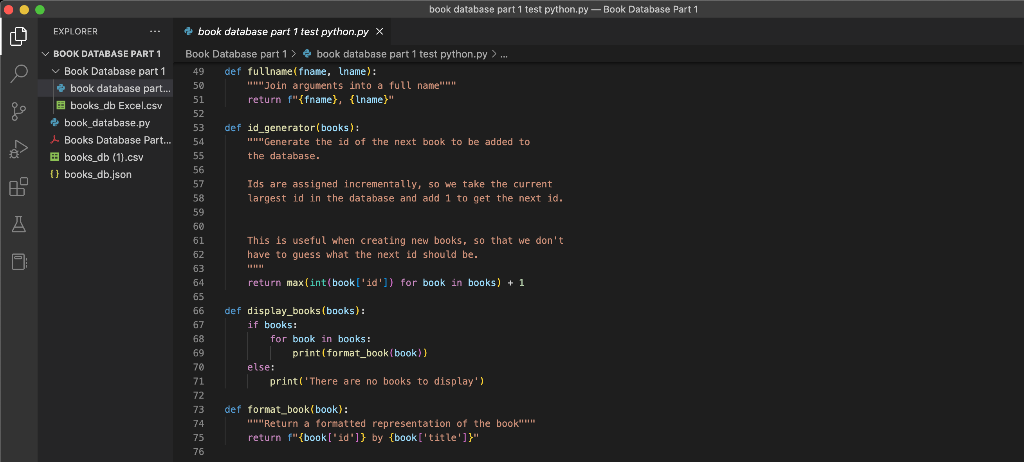This screenshot has width=1024, height=462.
Task: Click the id_generator function name
Action: point(281,127)
